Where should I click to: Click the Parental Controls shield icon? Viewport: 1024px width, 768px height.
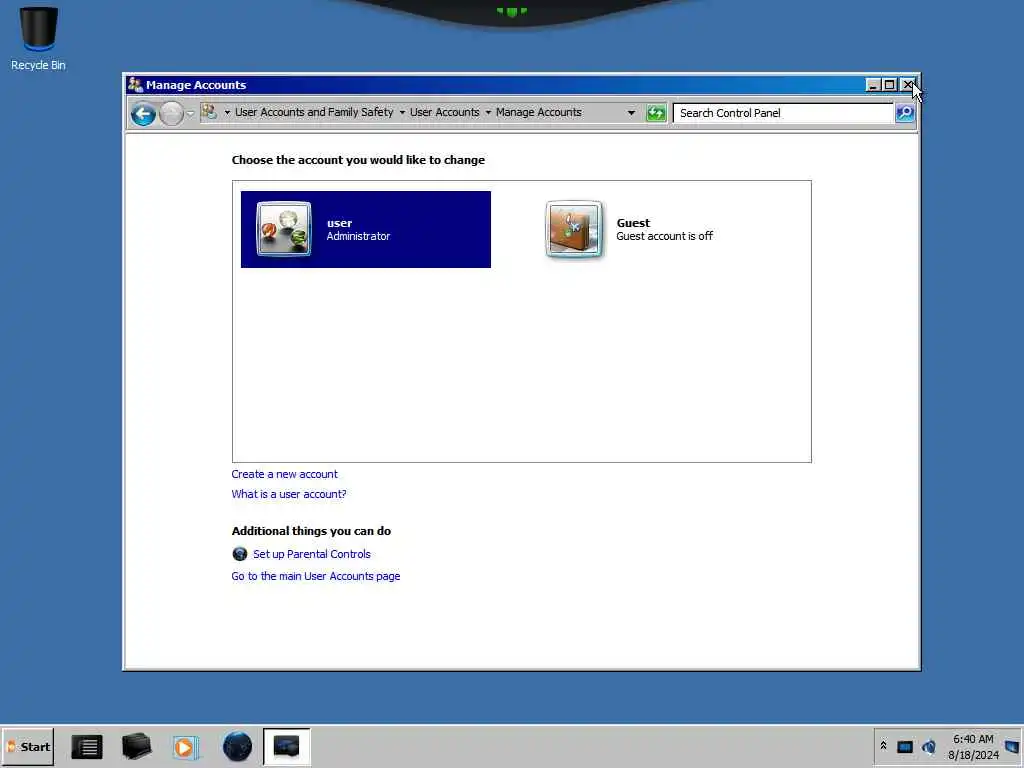click(x=240, y=554)
